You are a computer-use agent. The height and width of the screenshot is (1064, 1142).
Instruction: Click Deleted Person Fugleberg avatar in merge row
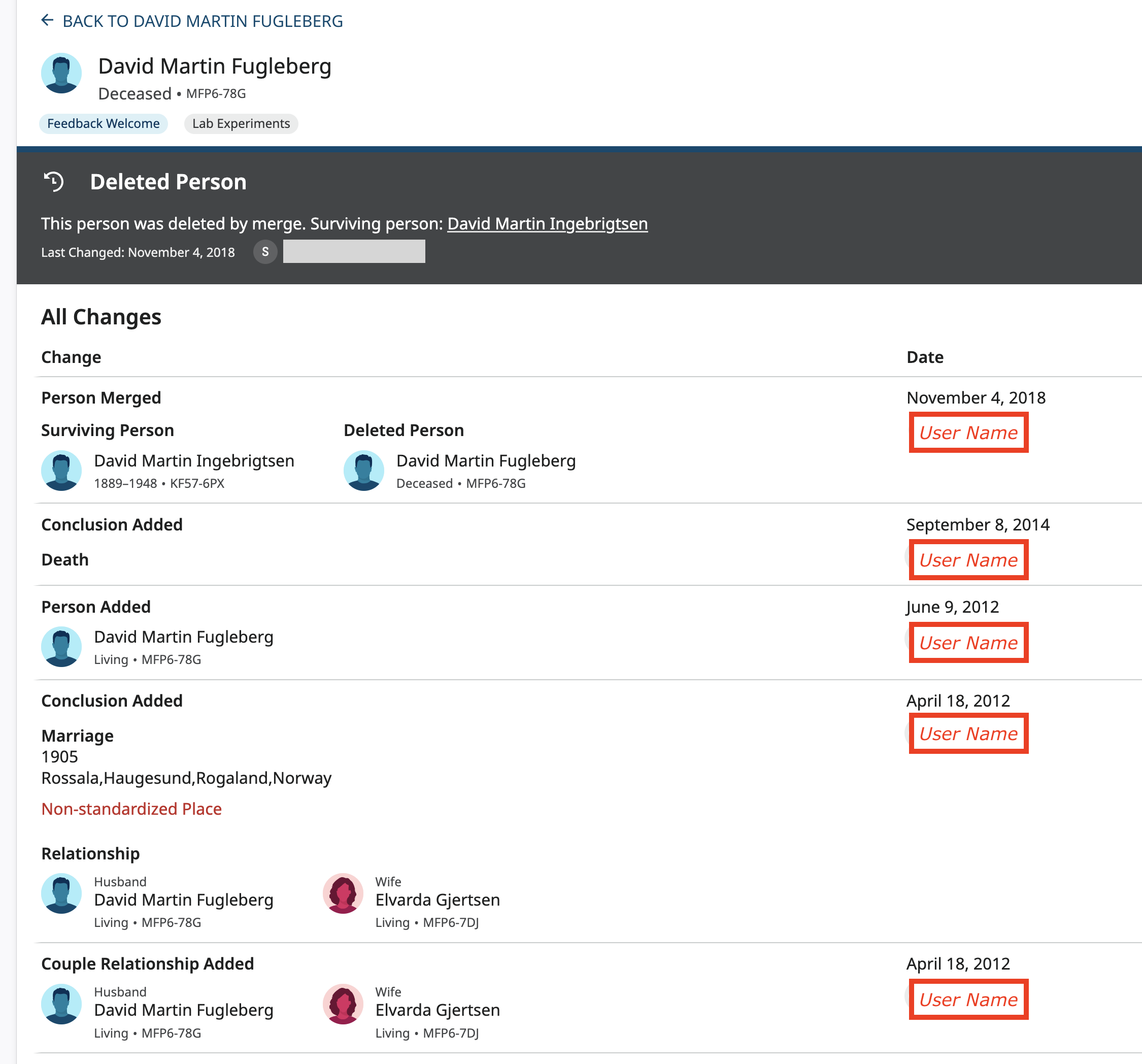(363, 470)
